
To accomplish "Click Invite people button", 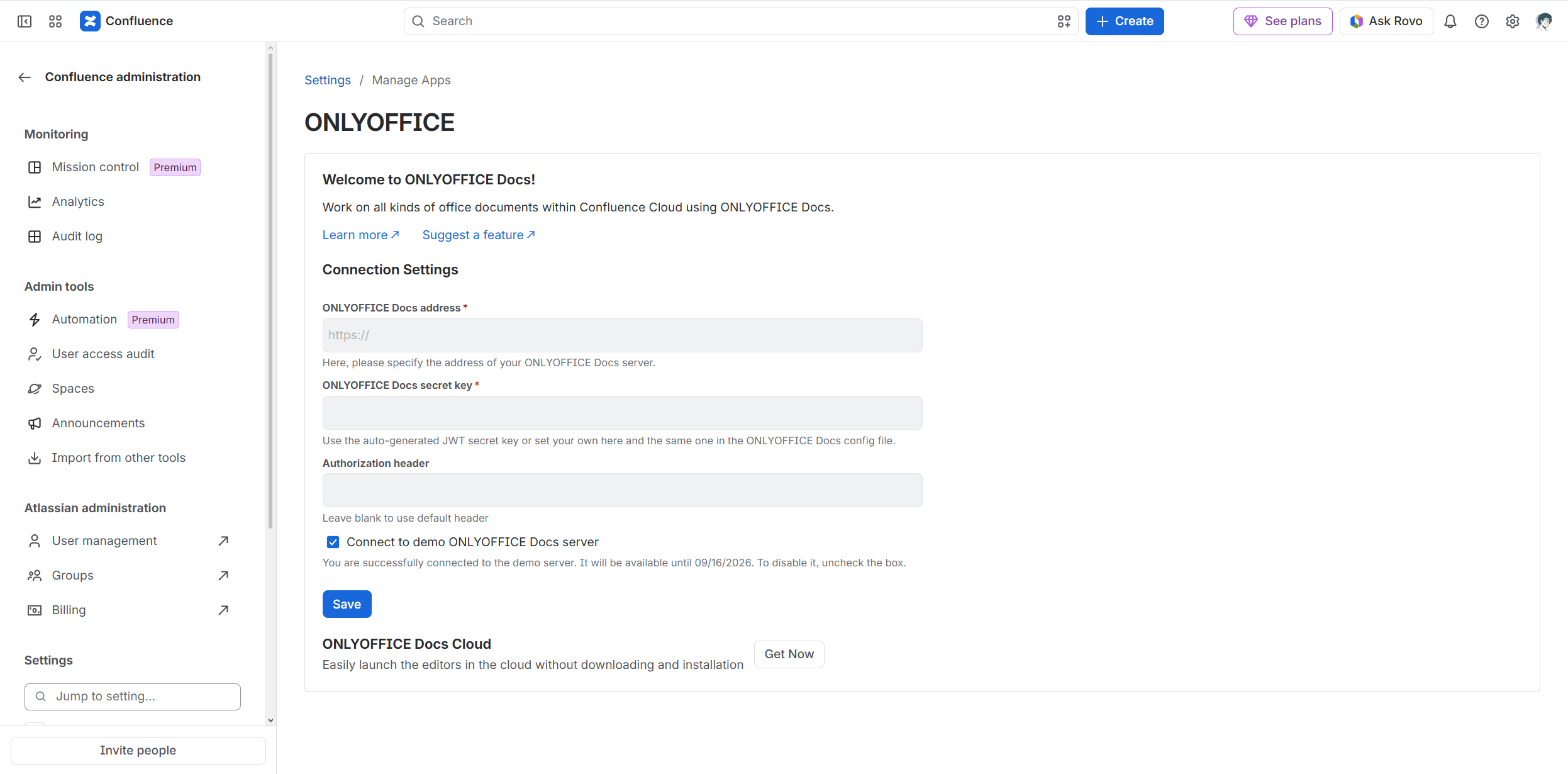I will pos(138,751).
